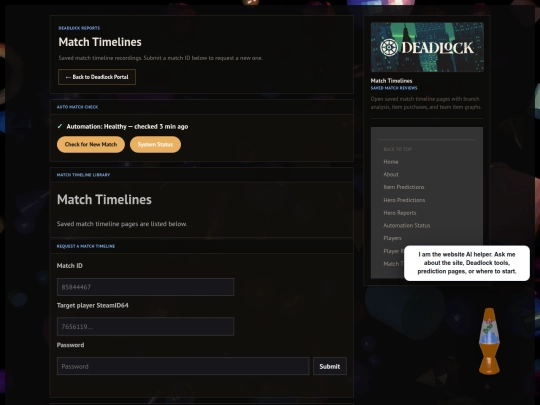
Task: Focus the Target player SteamID64 field
Action: [x=145, y=326]
